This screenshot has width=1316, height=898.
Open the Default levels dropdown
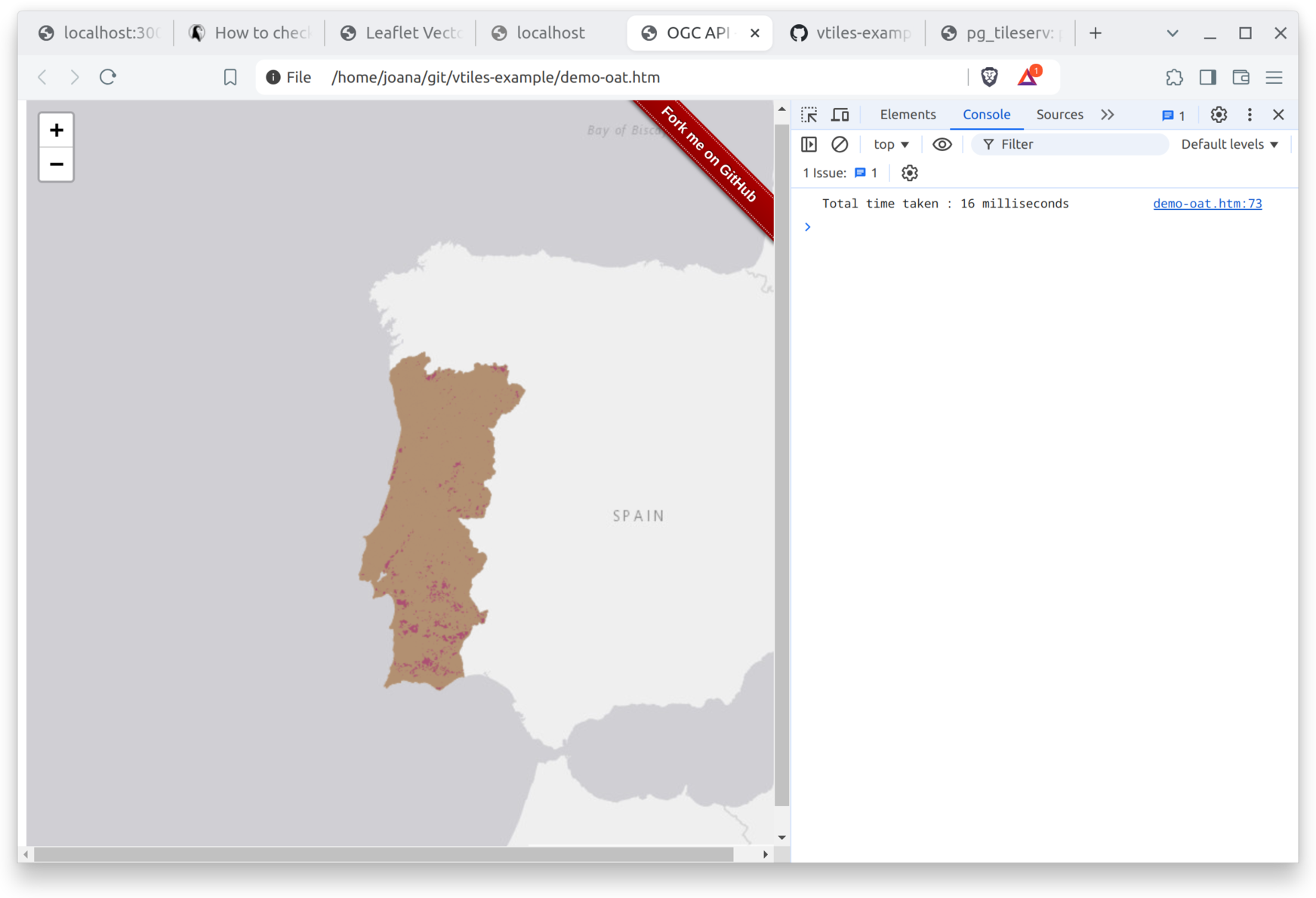(x=1229, y=144)
